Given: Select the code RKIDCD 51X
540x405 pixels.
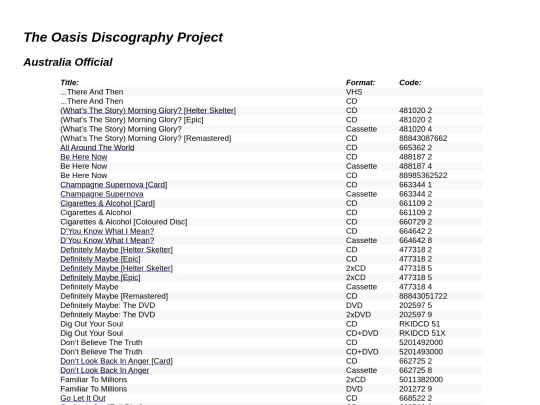Looking at the screenshot, I should tap(422, 334).
